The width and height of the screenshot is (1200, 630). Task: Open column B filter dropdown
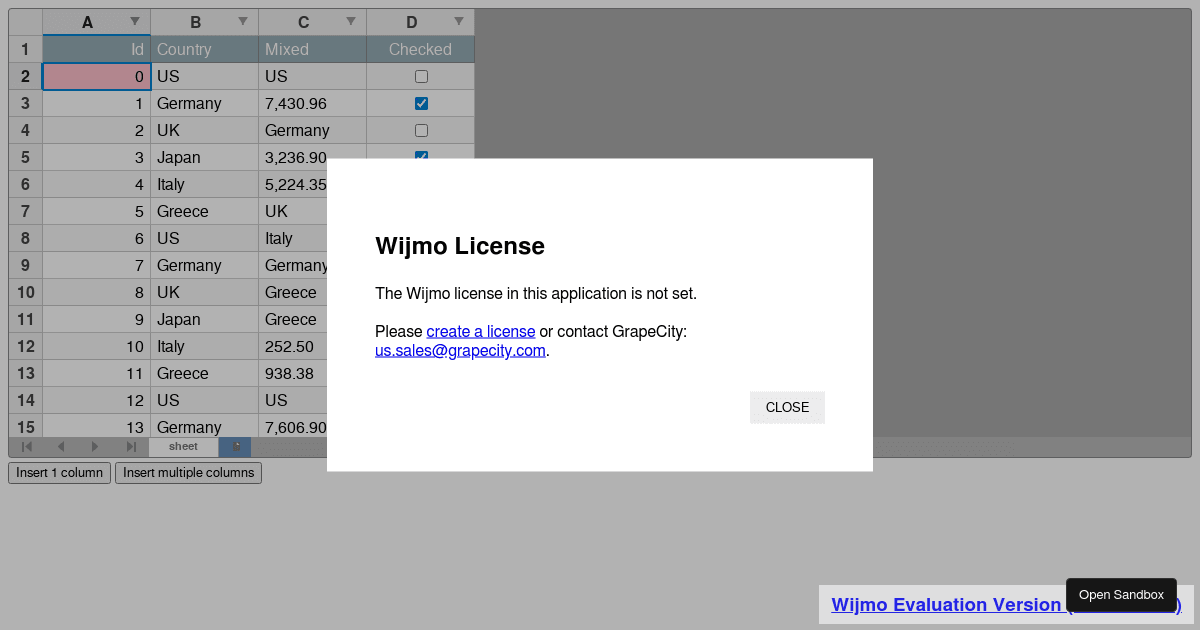coord(243,22)
